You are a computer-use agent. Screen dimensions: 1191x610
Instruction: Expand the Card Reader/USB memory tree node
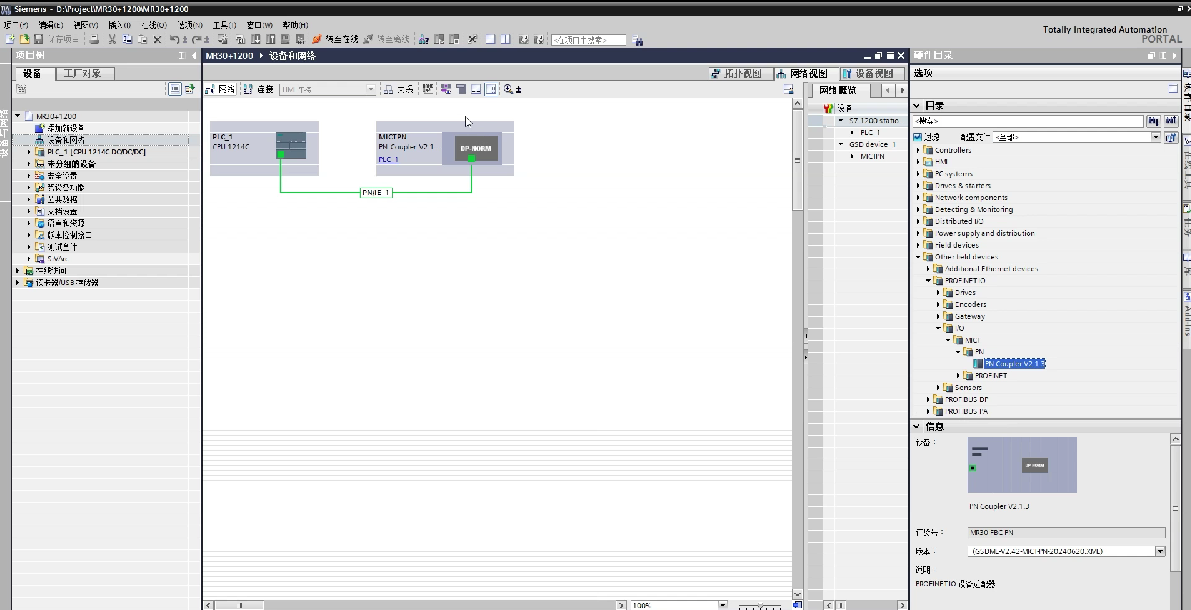(18, 283)
